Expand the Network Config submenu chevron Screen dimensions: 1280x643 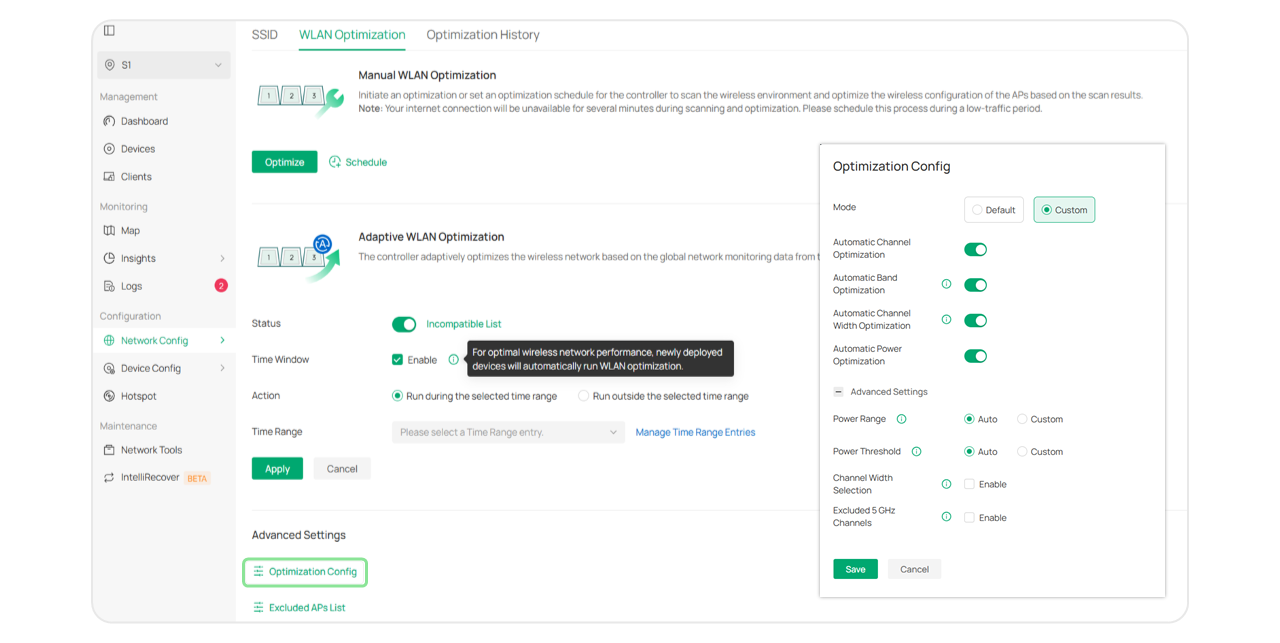[x=222, y=341]
